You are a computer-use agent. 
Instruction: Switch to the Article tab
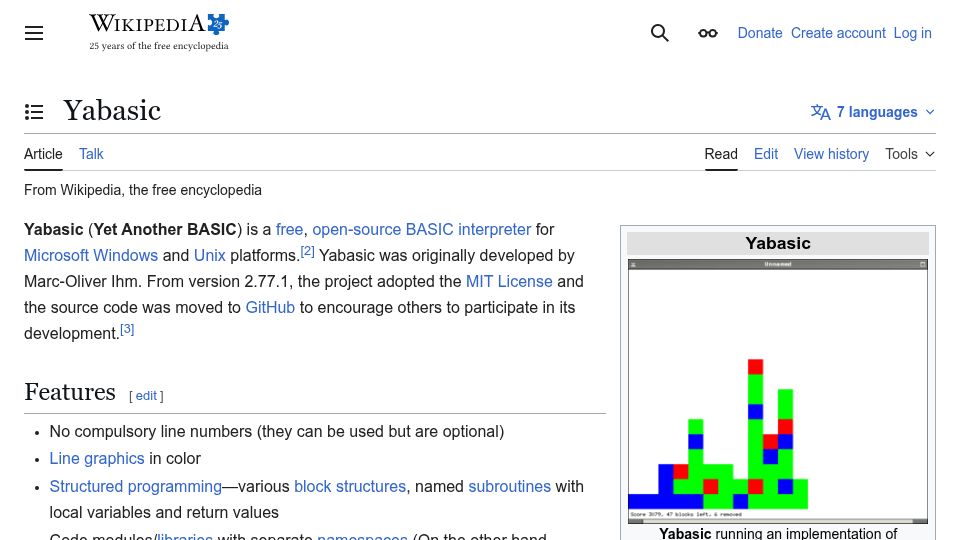click(x=43, y=154)
